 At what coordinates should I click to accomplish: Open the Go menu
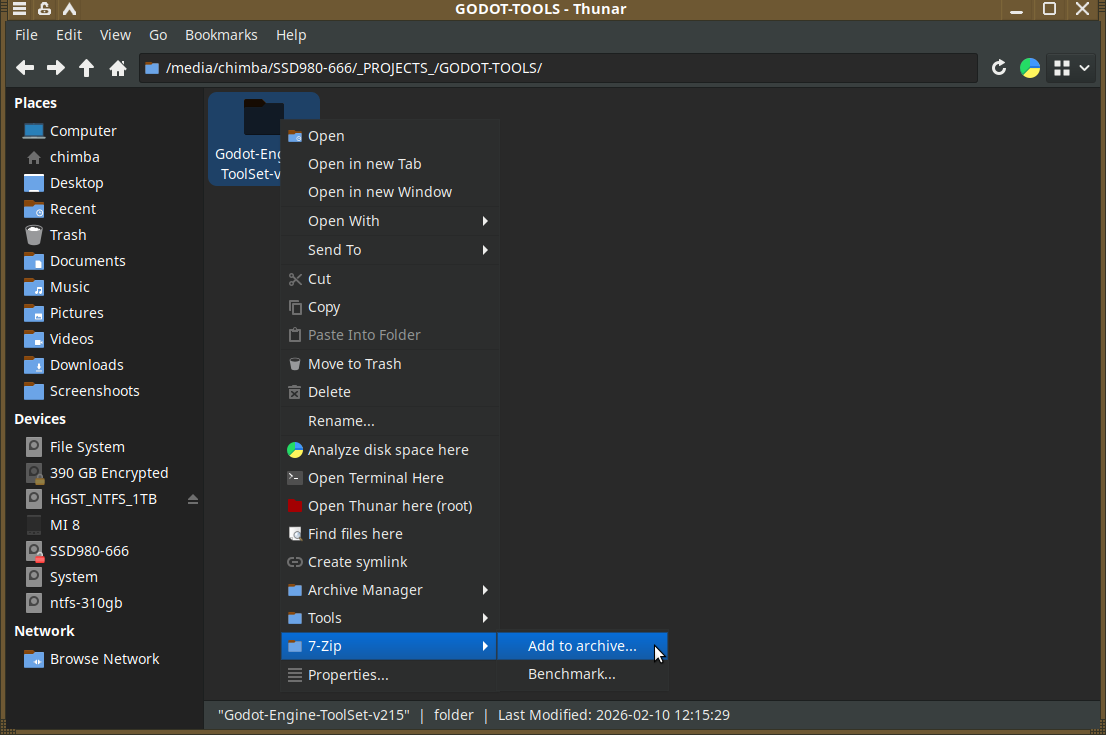158,35
